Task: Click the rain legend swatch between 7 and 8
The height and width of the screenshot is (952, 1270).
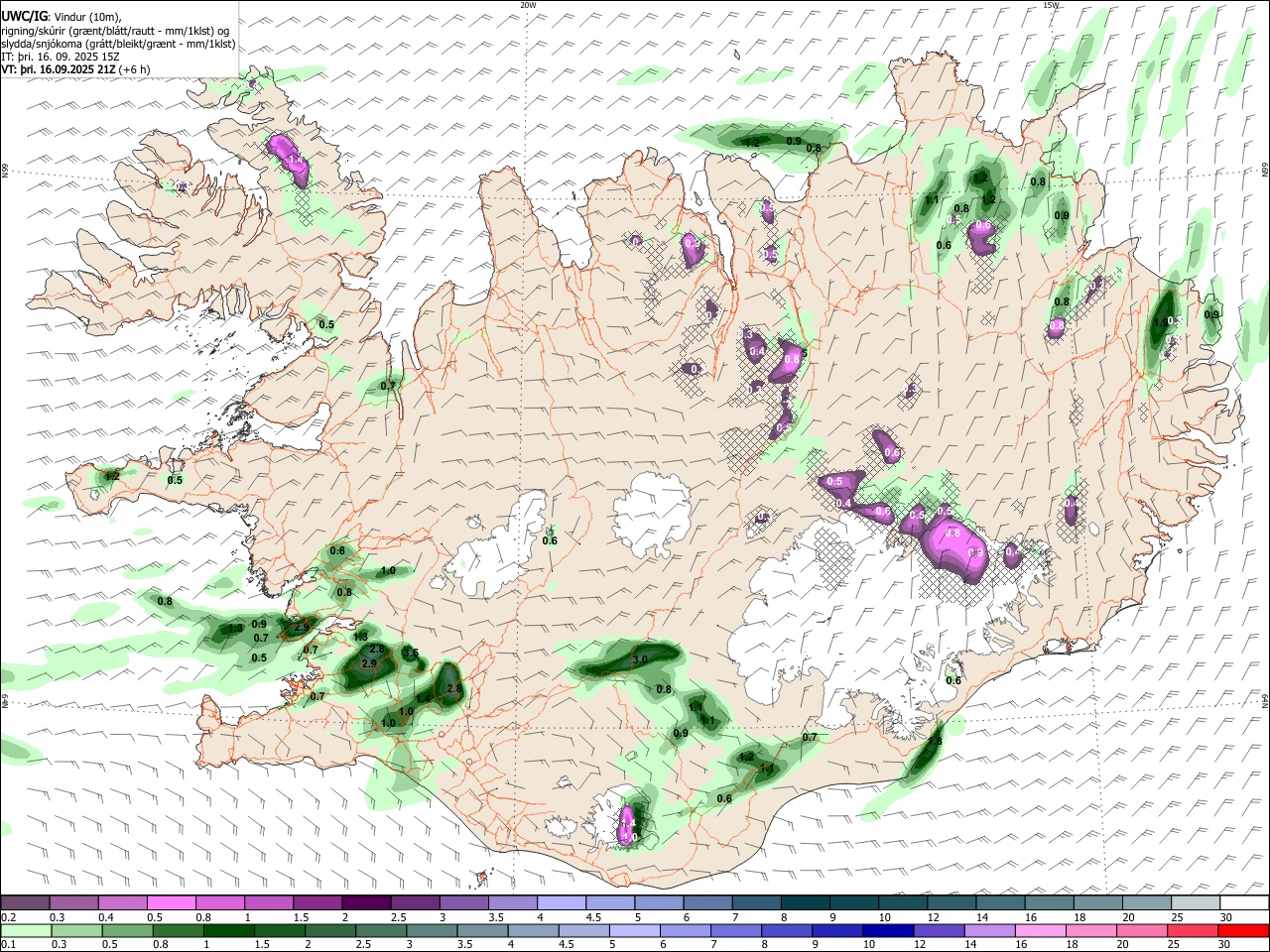Action: pyautogui.click(x=734, y=930)
